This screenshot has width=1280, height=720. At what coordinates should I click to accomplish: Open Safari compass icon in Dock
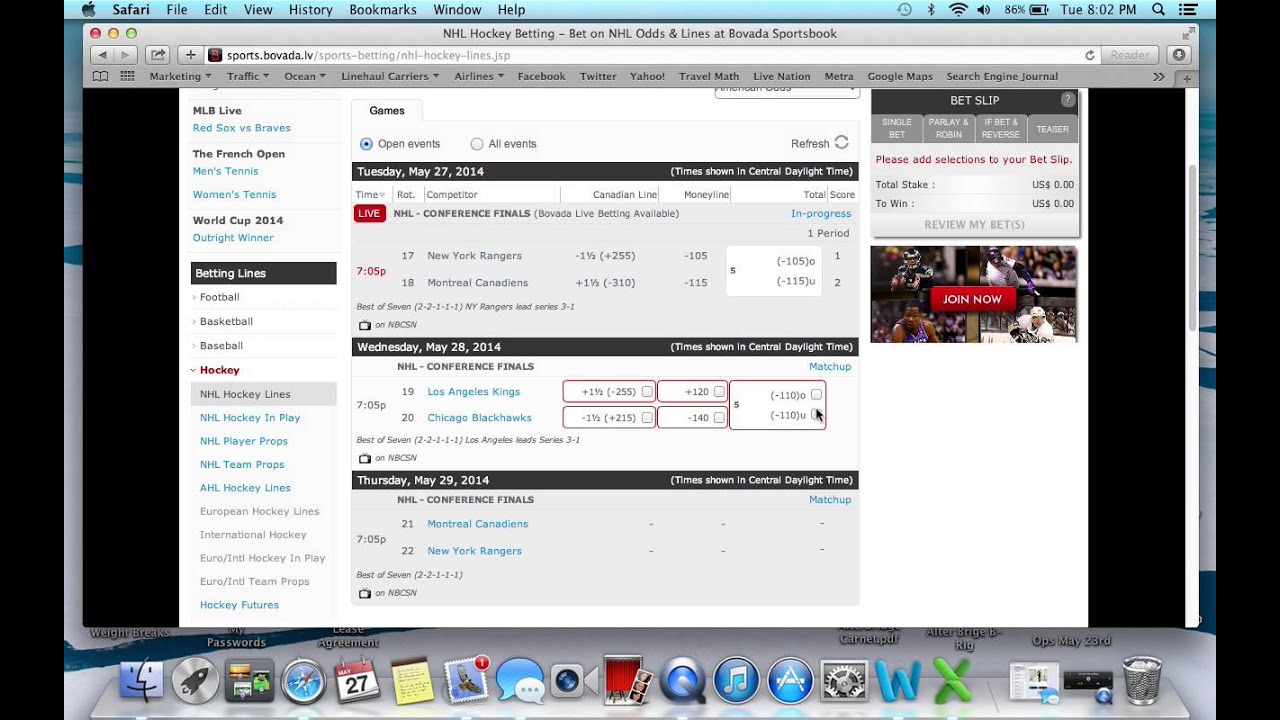click(x=303, y=682)
